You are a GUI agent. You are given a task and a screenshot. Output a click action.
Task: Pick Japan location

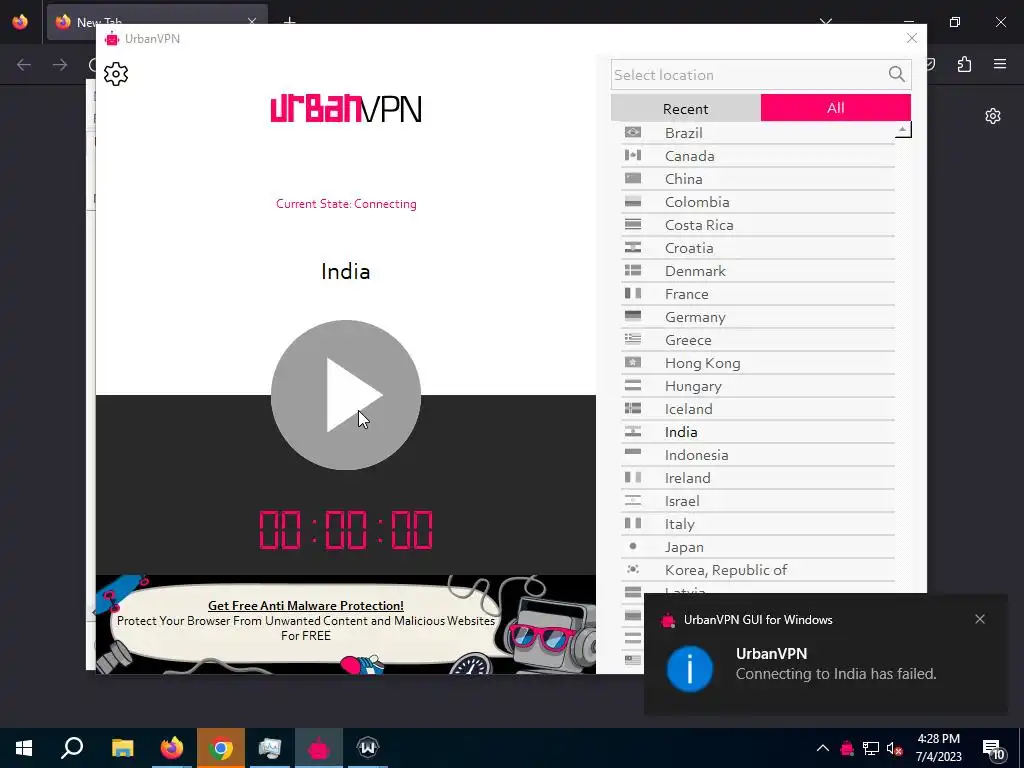tap(758, 547)
